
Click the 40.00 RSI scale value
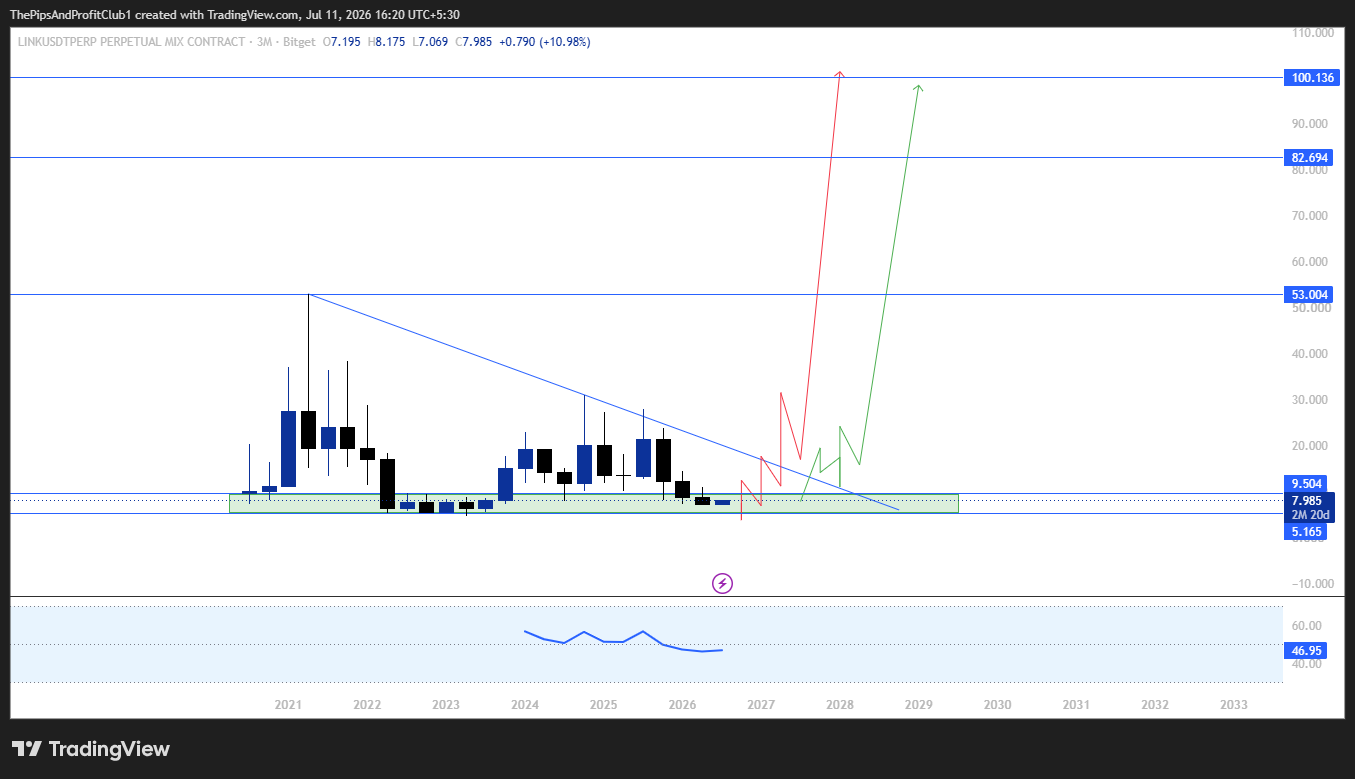1308,664
